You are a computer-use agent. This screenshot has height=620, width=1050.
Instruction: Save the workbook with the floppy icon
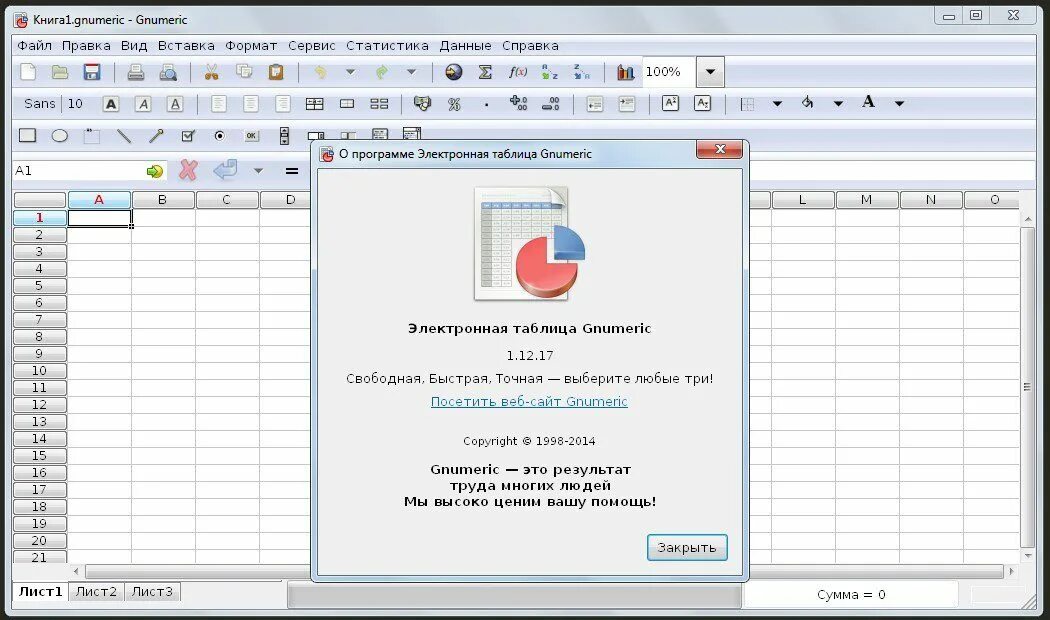92,72
